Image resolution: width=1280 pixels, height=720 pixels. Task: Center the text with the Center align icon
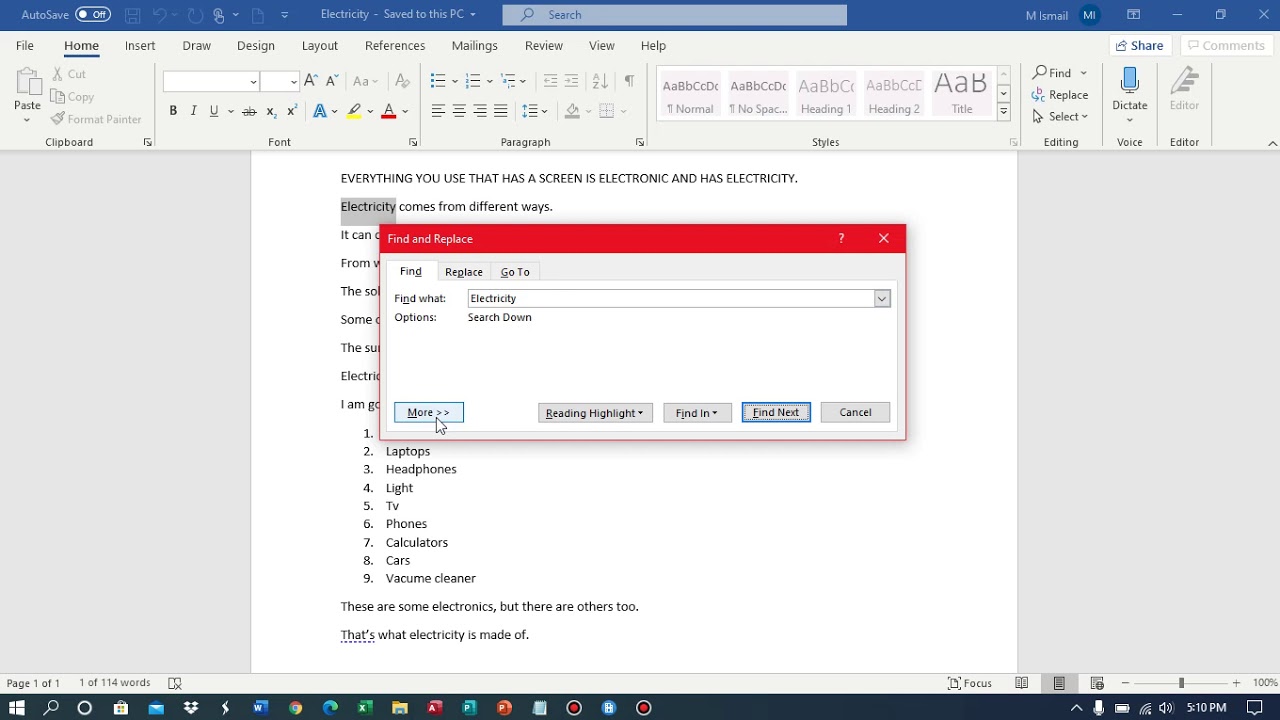point(459,111)
